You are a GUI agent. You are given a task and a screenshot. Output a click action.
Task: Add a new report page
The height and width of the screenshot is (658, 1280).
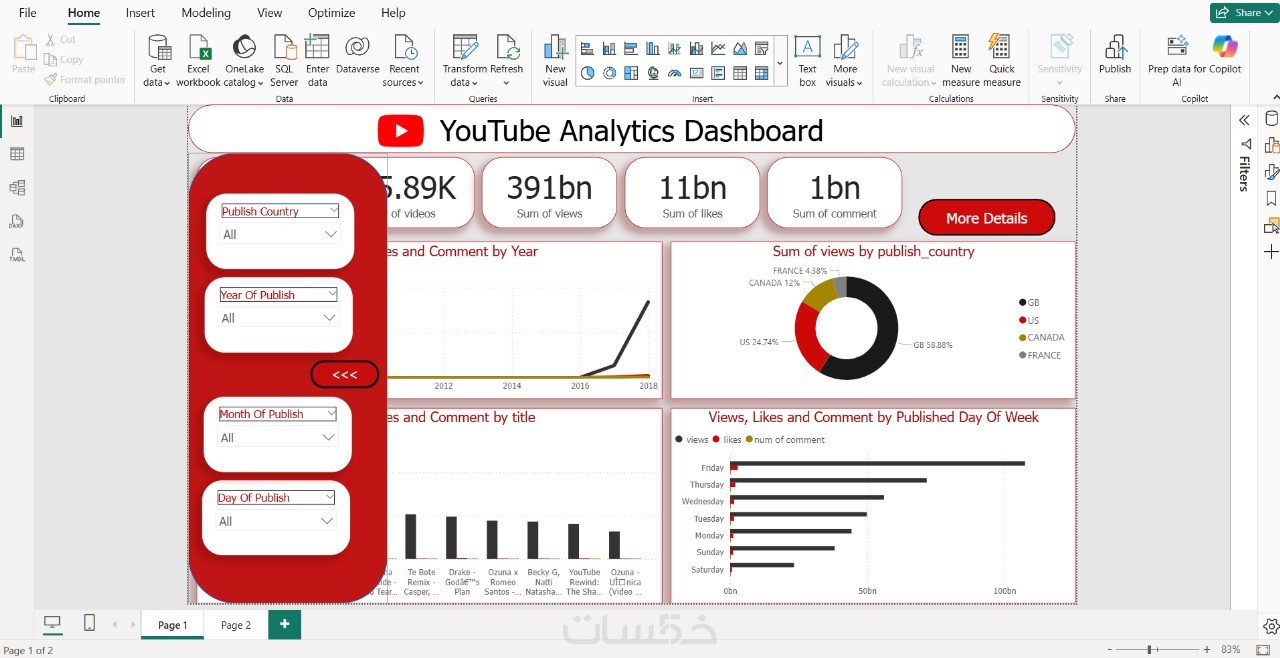point(285,624)
